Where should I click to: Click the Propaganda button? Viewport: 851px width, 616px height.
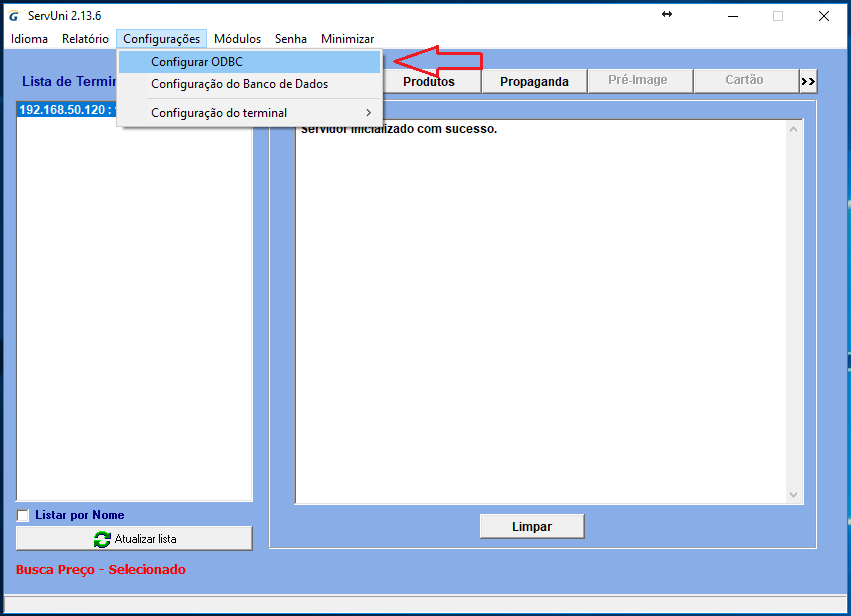pos(534,80)
